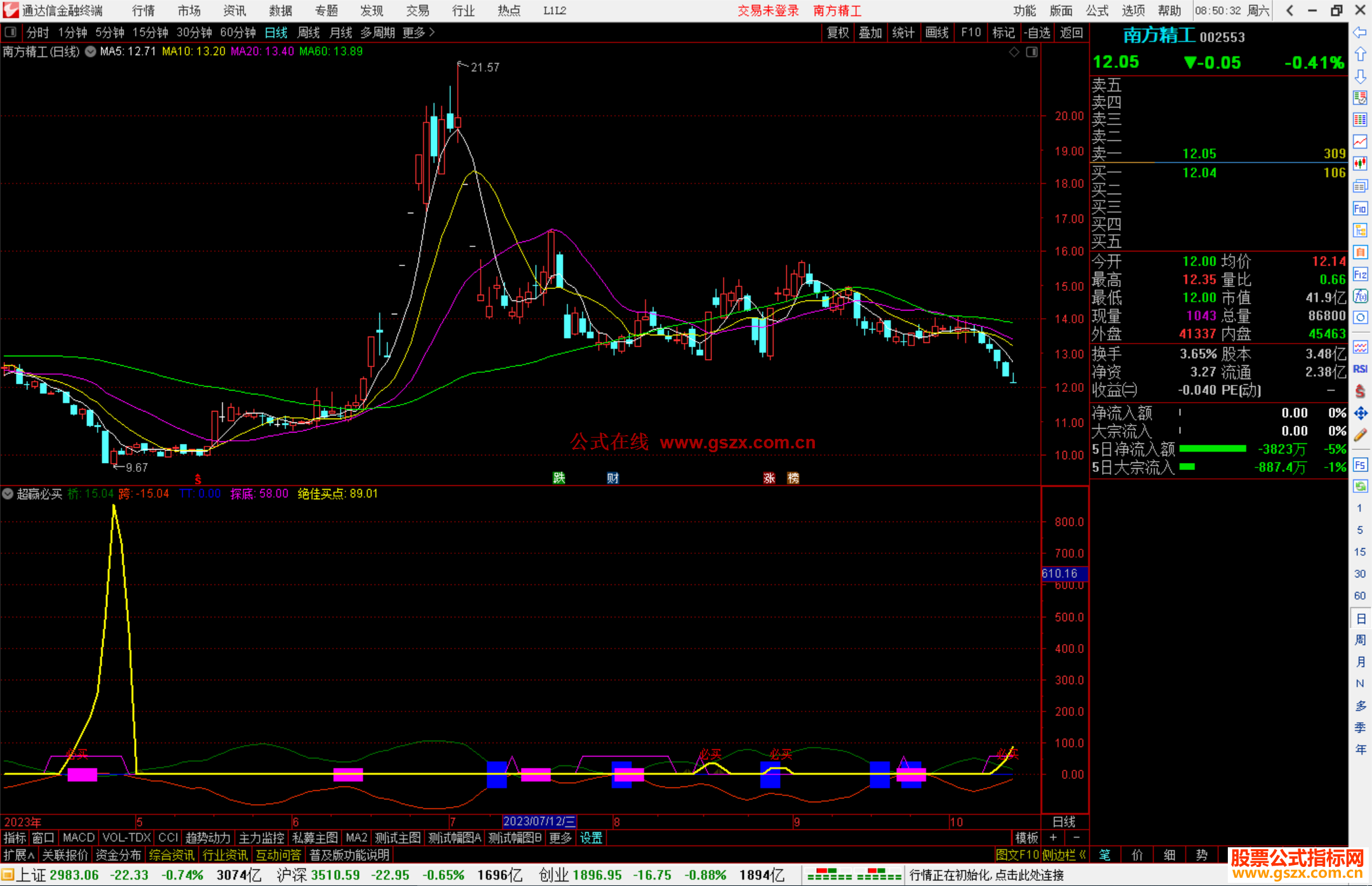Click the red S dollar icon in sidebar
1372x886 pixels.
tap(1360, 391)
